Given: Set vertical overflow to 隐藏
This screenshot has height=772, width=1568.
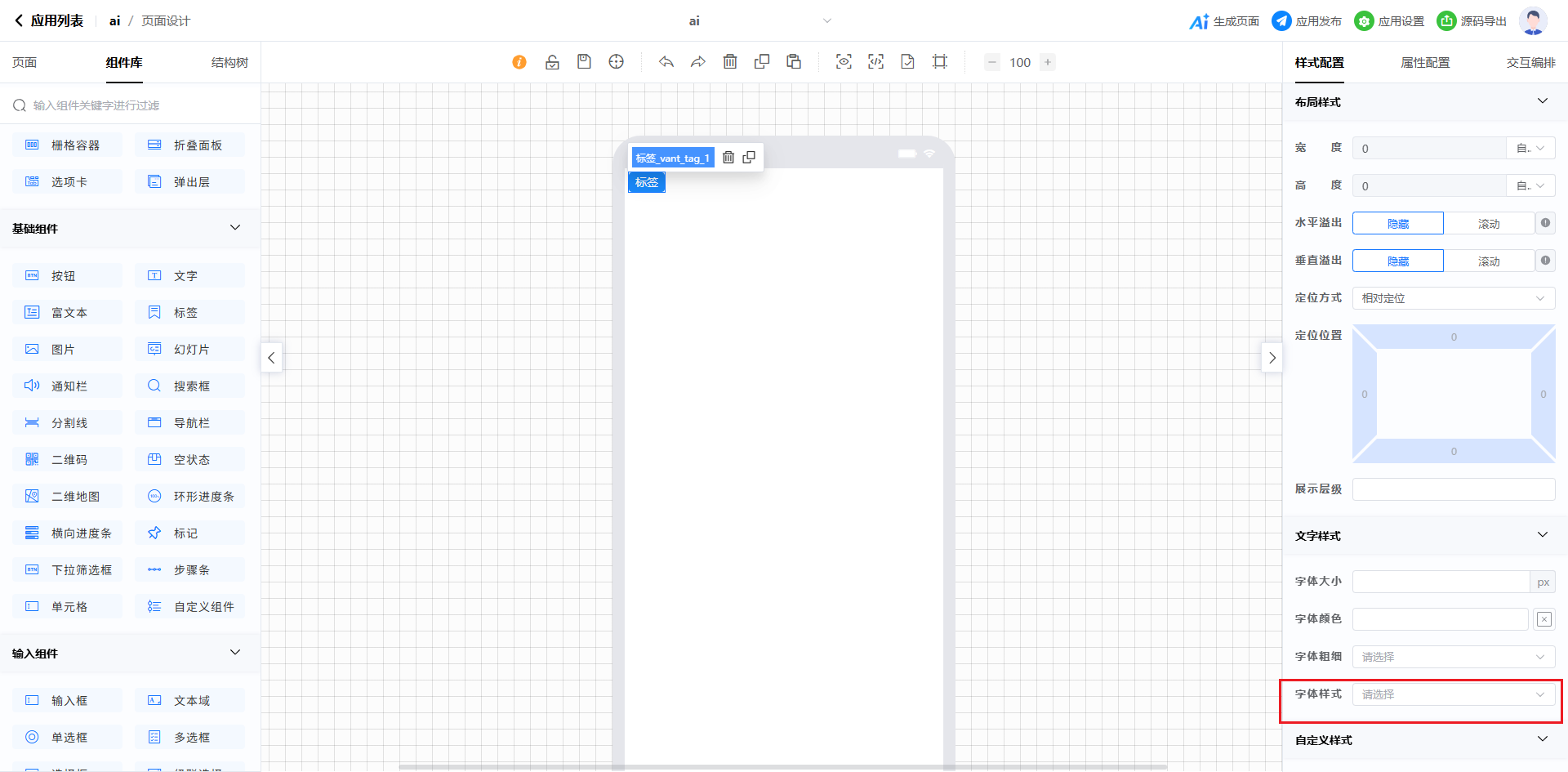Looking at the screenshot, I should click(1397, 261).
